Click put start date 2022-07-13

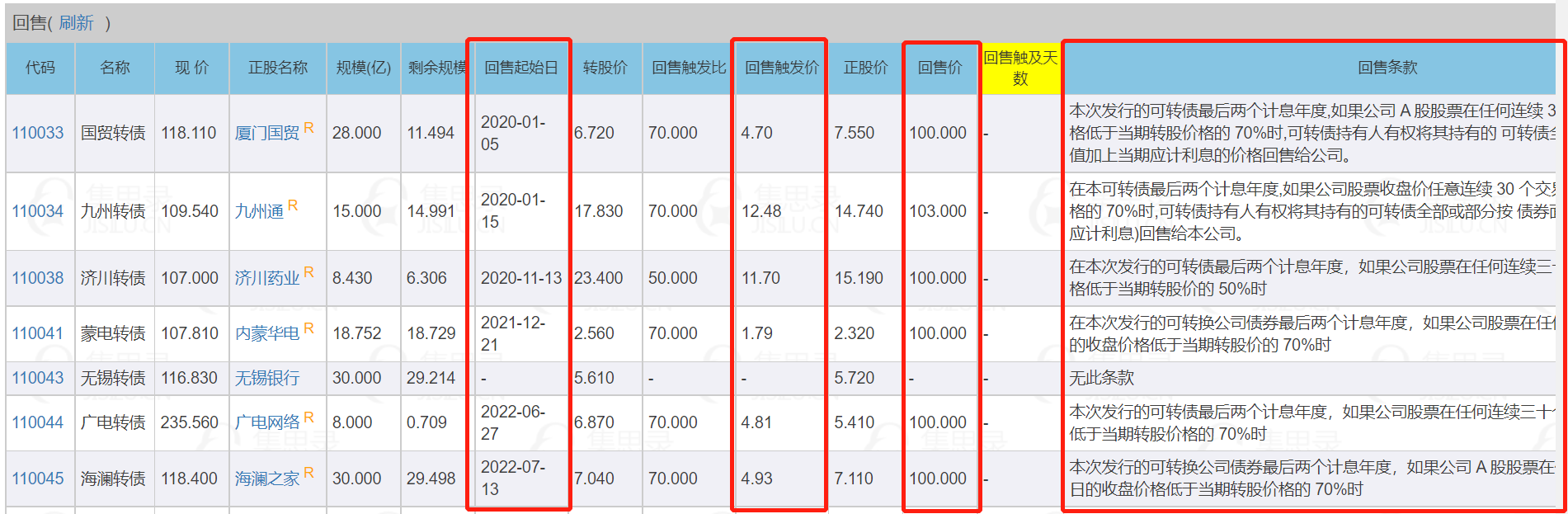click(x=513, y=479)
